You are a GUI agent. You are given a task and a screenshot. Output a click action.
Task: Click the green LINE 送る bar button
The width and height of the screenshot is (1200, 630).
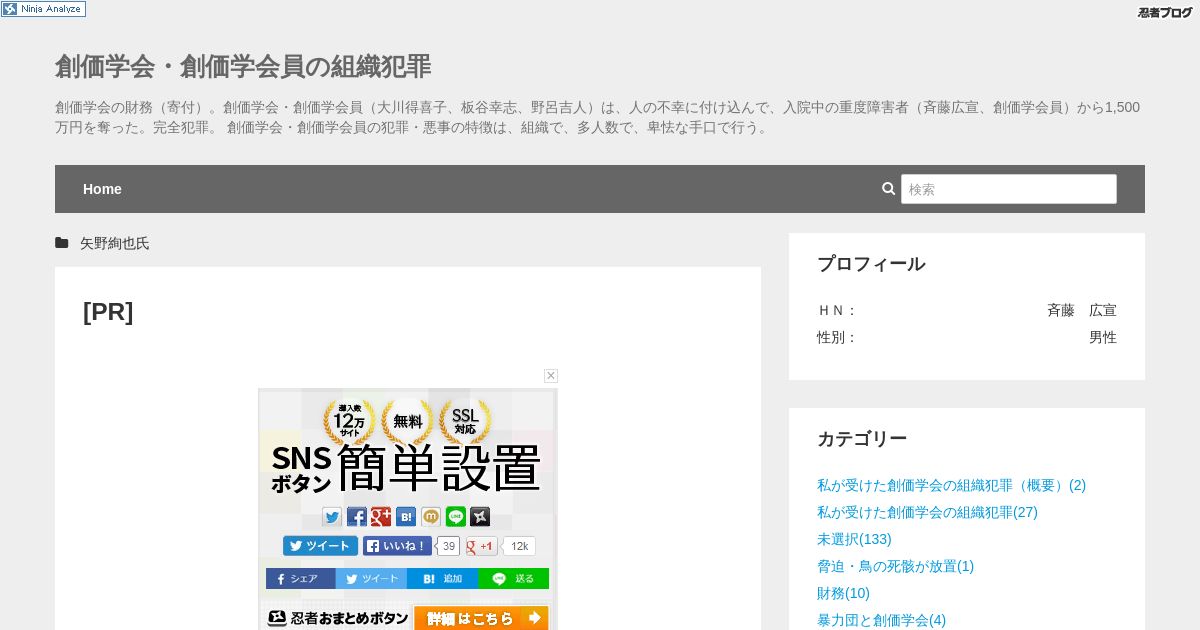513,579
